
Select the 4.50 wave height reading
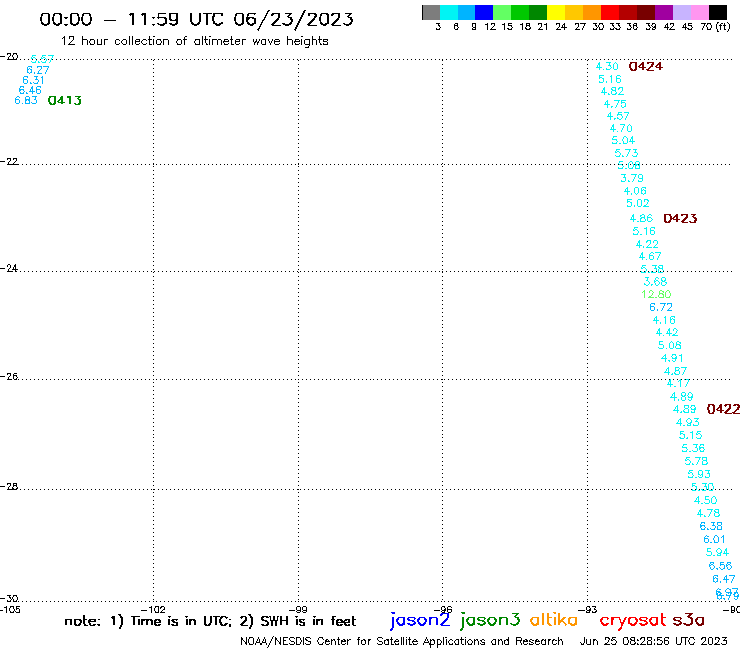point(706,500)
